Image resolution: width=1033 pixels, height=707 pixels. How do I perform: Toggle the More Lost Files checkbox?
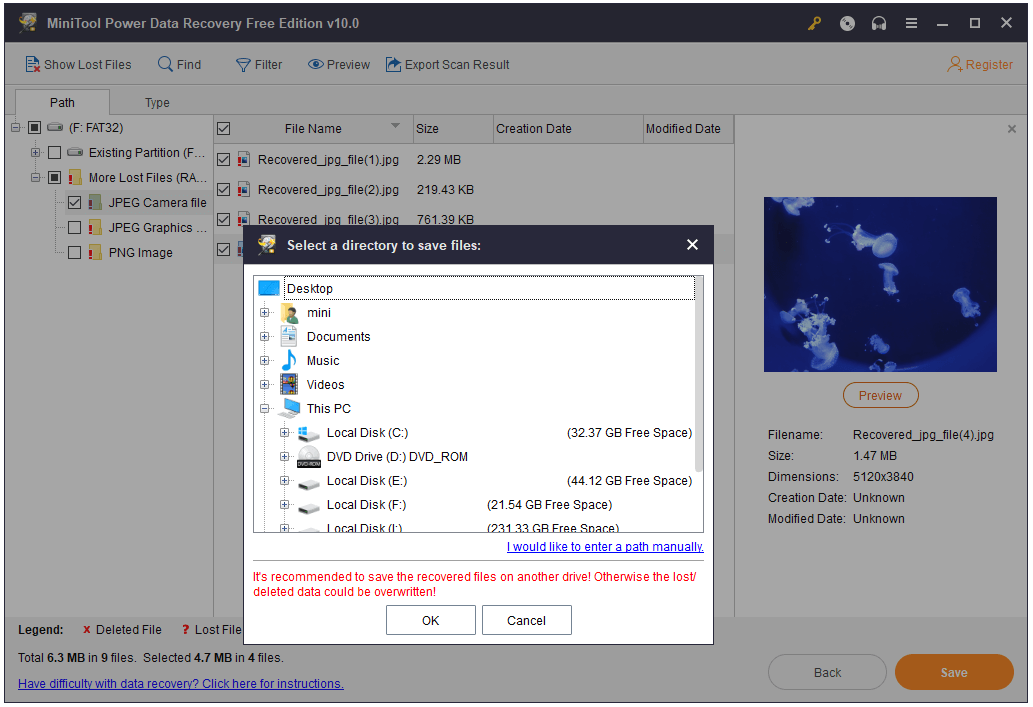coord(55,178)
